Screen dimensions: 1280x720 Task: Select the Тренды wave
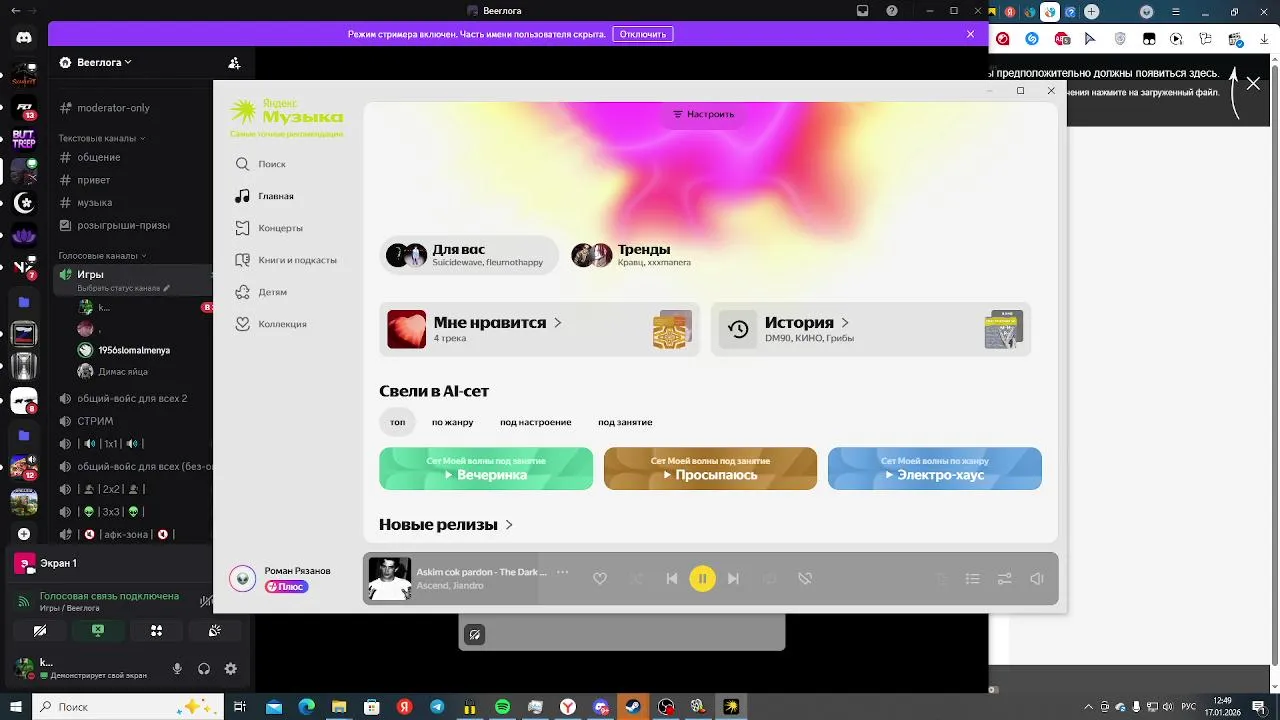coord(632,255)
